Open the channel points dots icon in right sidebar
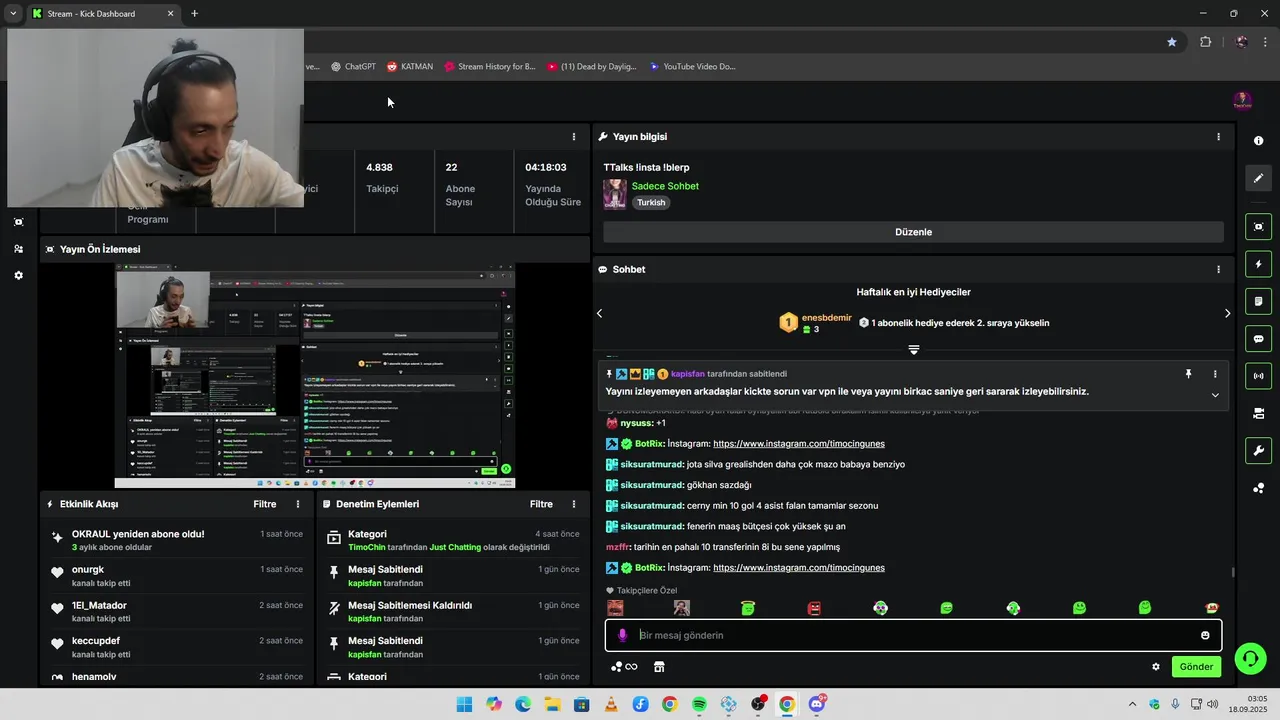Viewport: 1280px width, 720px height. click(1258, 488)
